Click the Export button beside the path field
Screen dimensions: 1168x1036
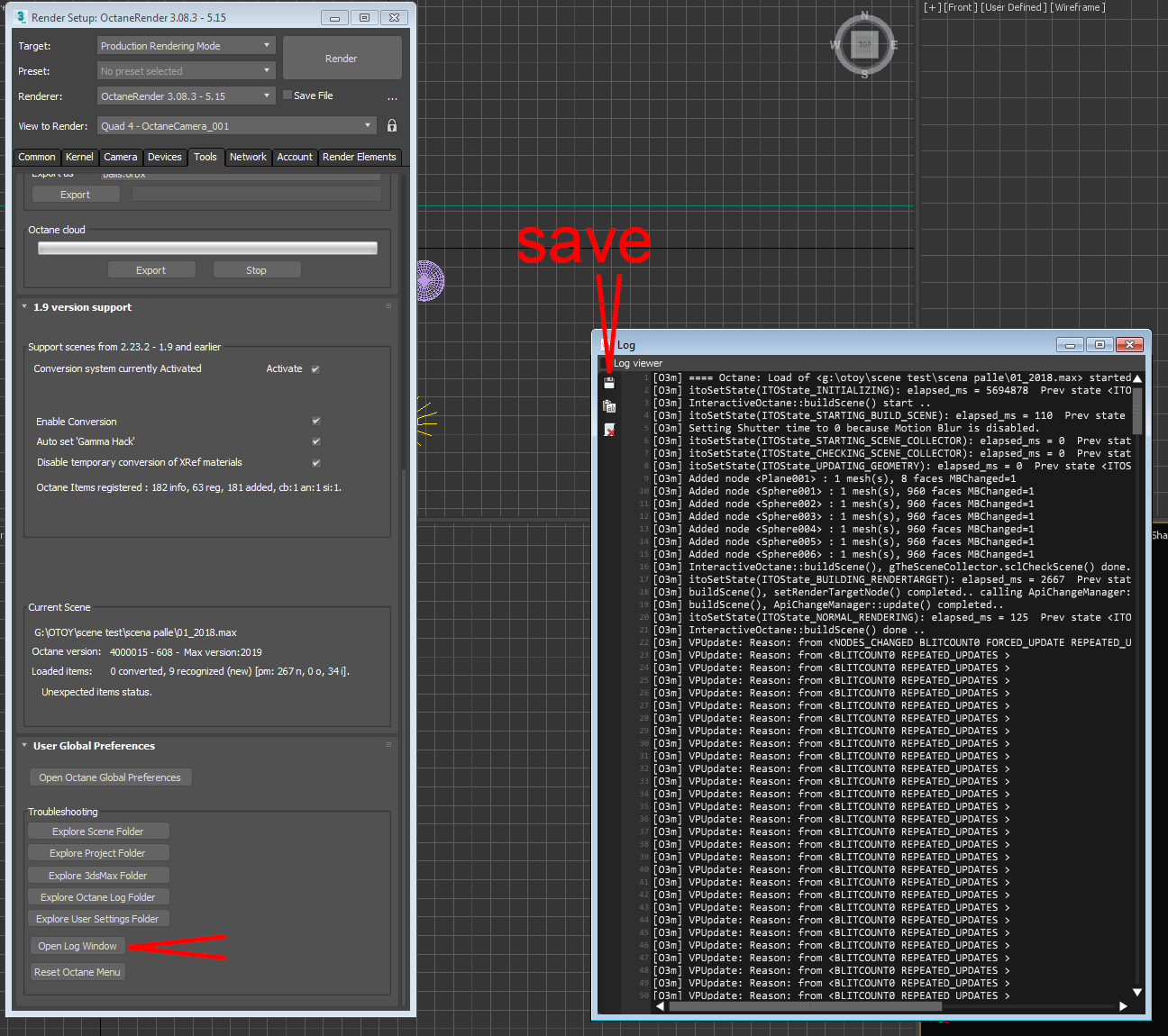pos(76,195)
